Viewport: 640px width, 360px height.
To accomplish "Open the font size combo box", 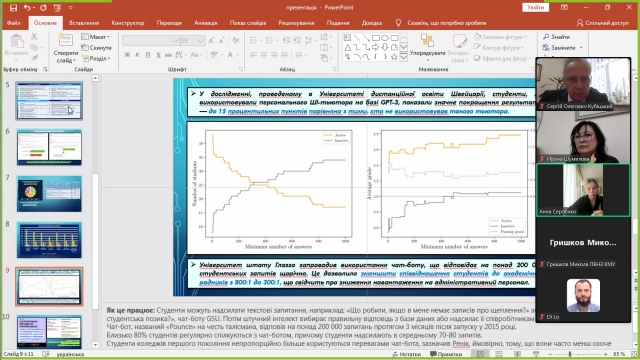I will pyautogui.click(x=192, y=40).
